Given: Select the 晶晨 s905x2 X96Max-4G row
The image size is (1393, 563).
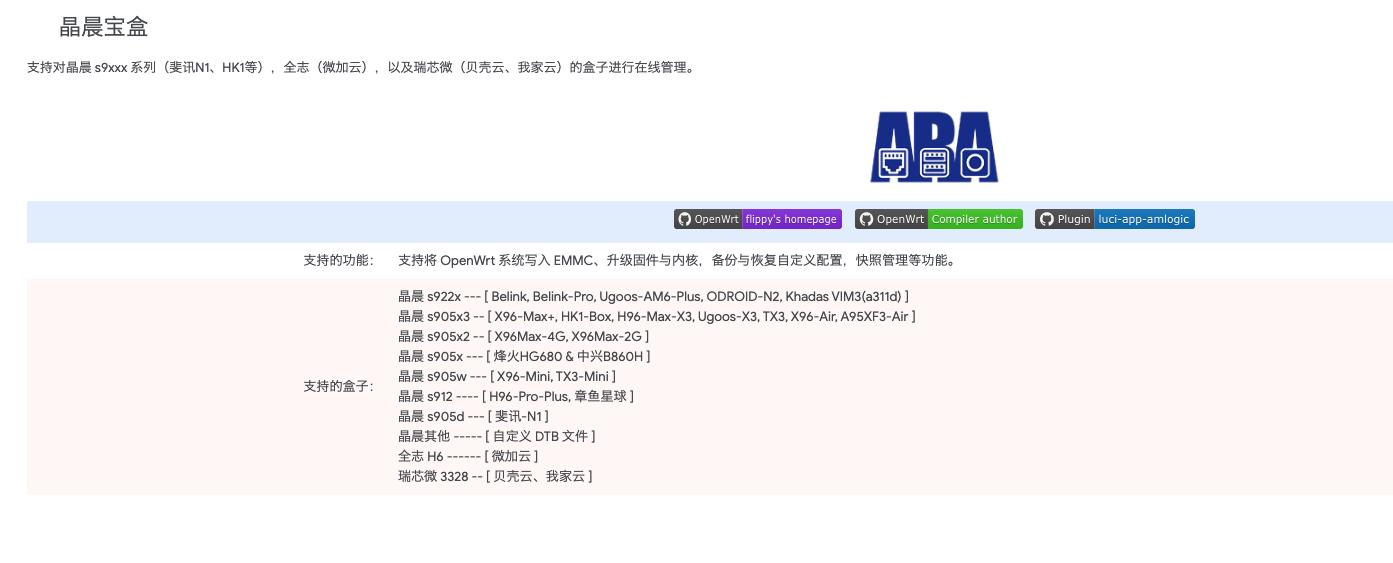Looking at the screenshot, I should (x=524, y=336).
